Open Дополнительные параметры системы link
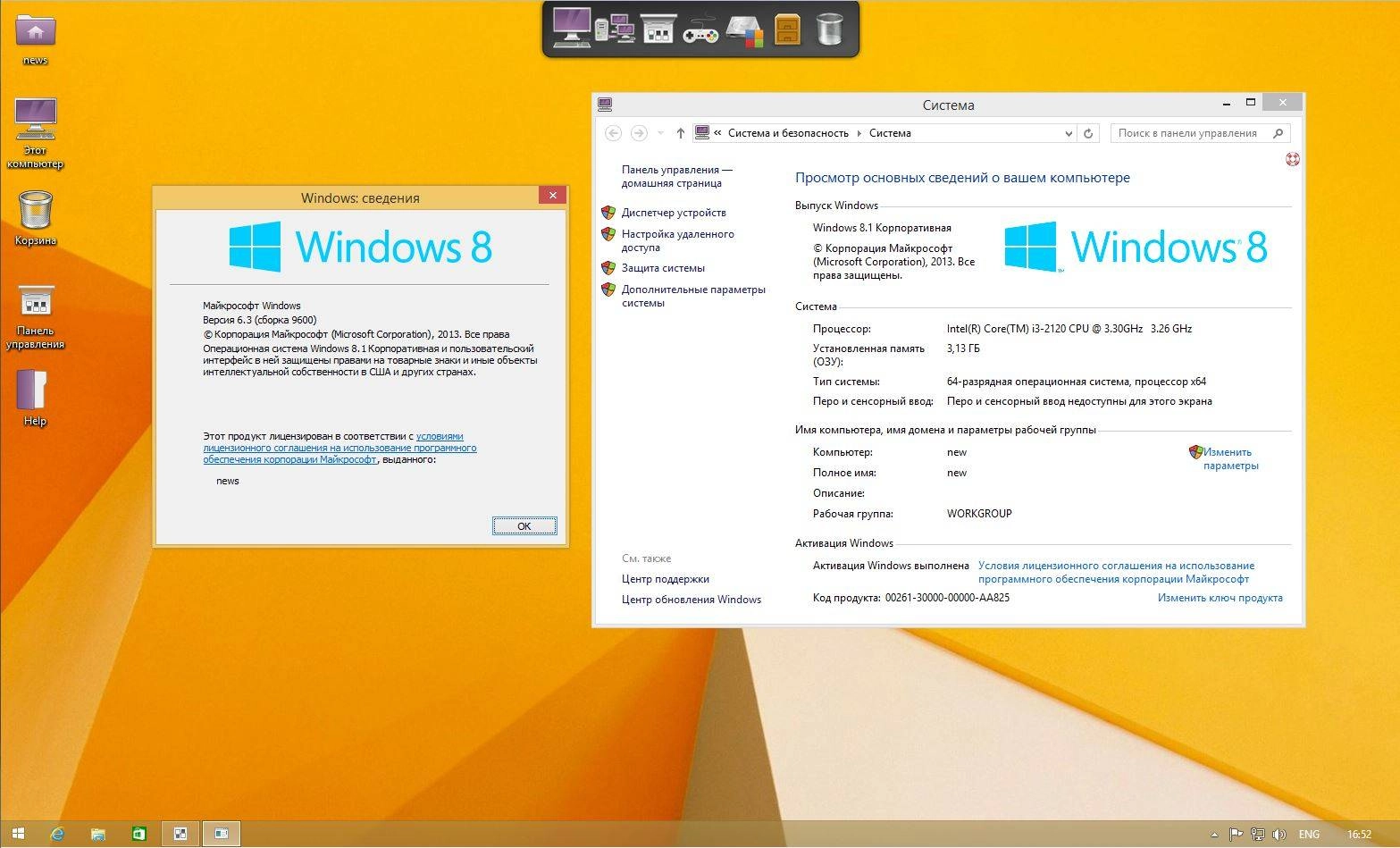1400x848 pixels. [693, 296]
